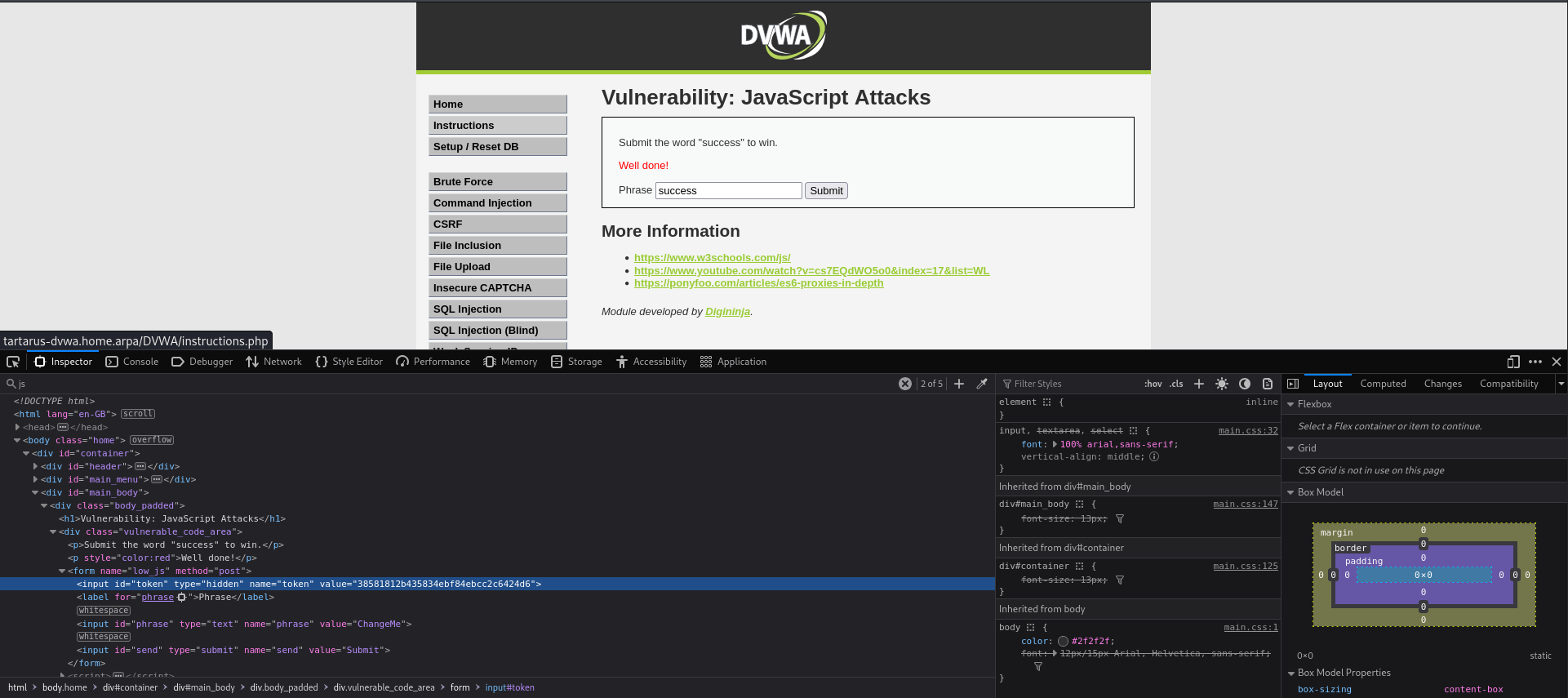Click the Phrase text input field
This screenshot has height=698, width=1568.
point(728,190)
